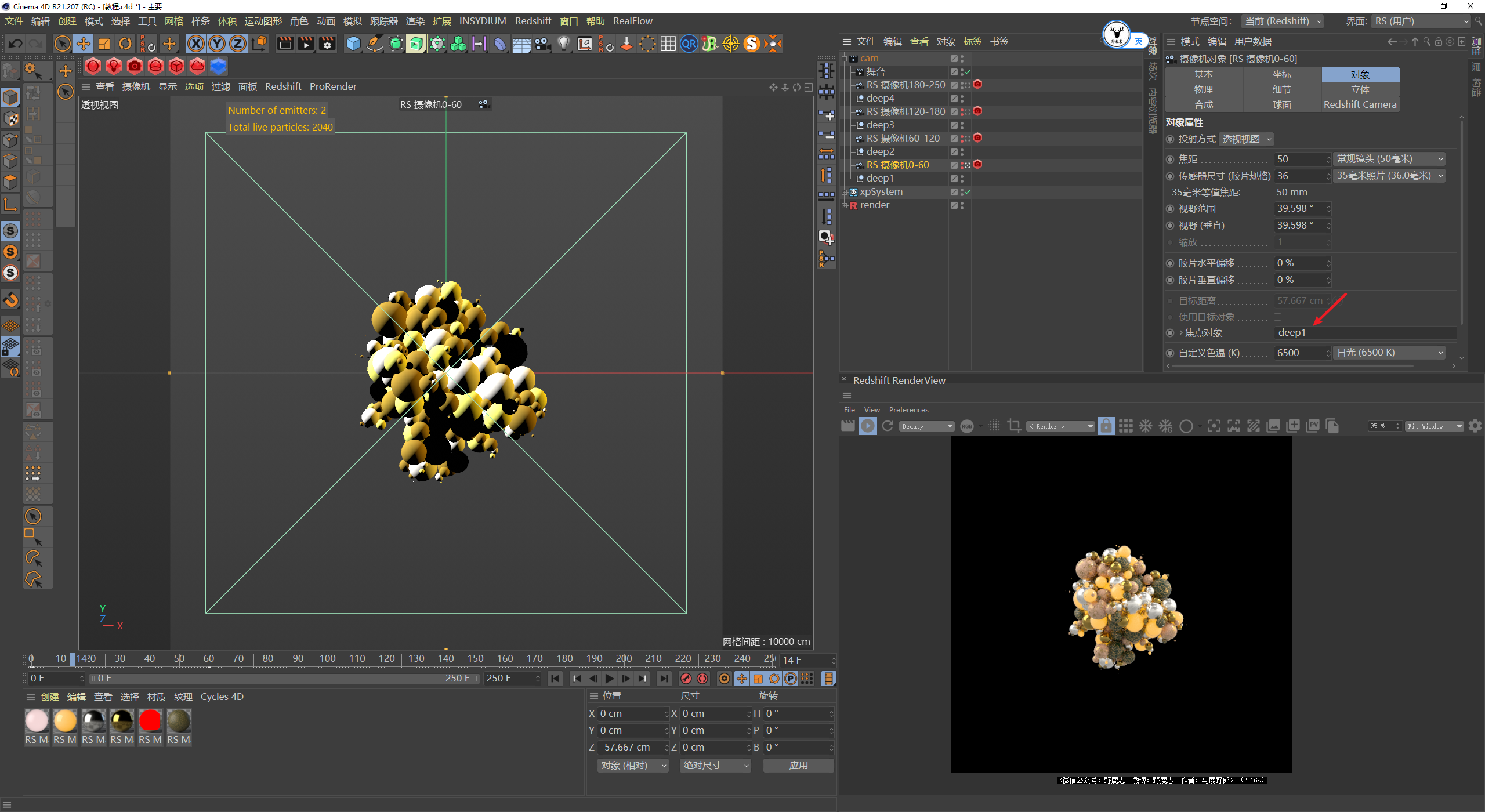1485x812 pixels.
Task: Add a Cube primitive from the toolbar
Action: pyautogui.click(x=353, y=43)
